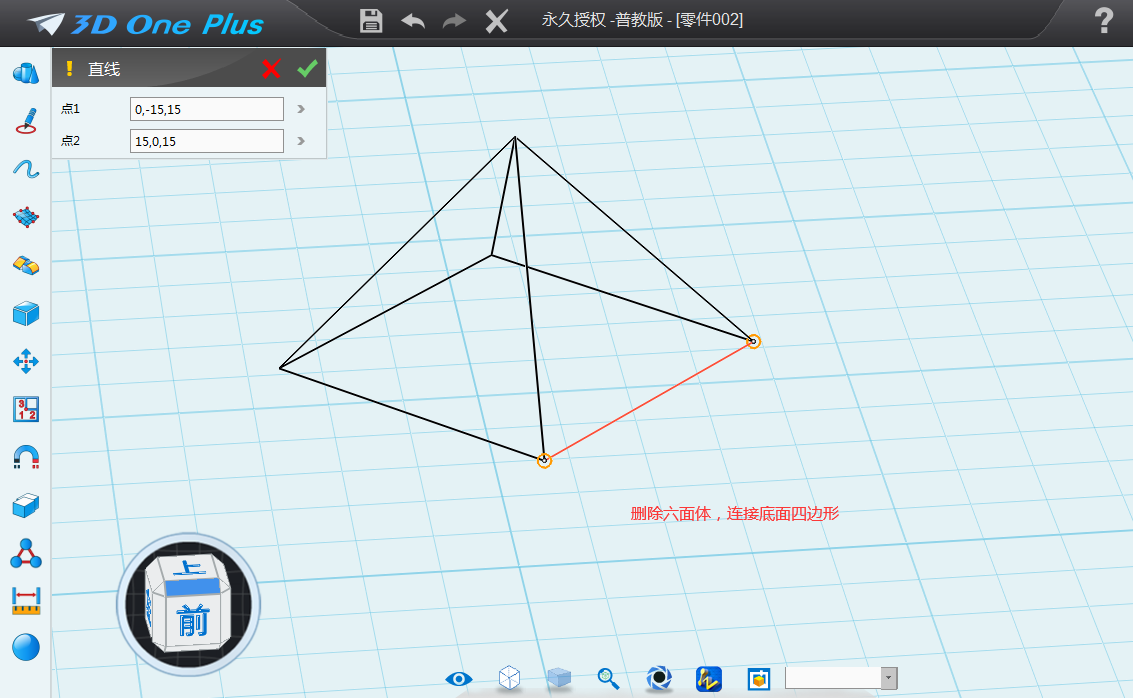Click the yellow warning mark beside 直线
1133x698 pixels.
[69, 69]
